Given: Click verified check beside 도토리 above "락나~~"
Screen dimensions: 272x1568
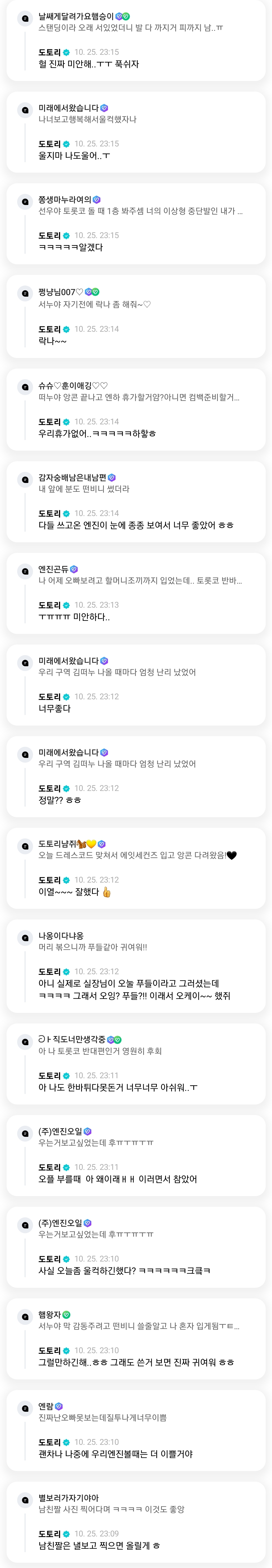Looking at the screenshot, I should pyautogui.click(x=66, y=329).
